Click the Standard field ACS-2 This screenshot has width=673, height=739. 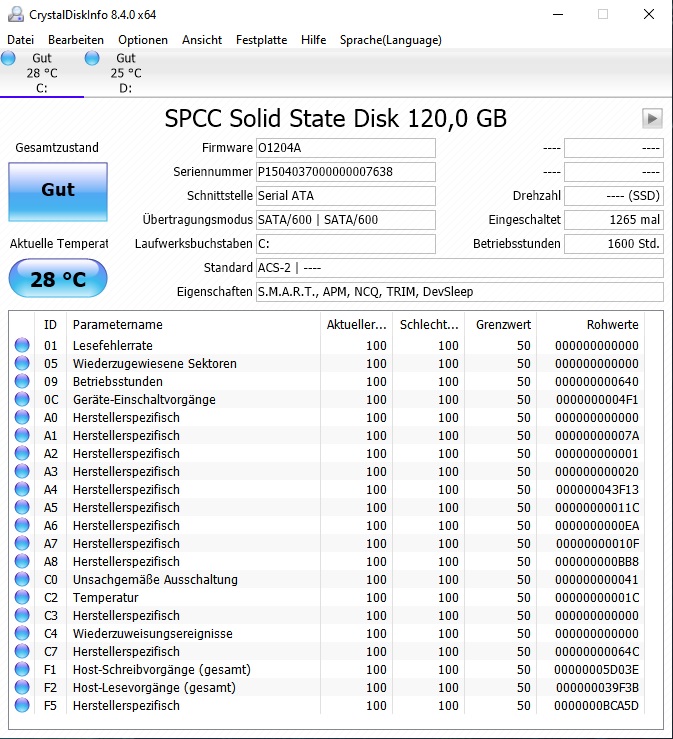pyautogui.click(x=460, y=268)
